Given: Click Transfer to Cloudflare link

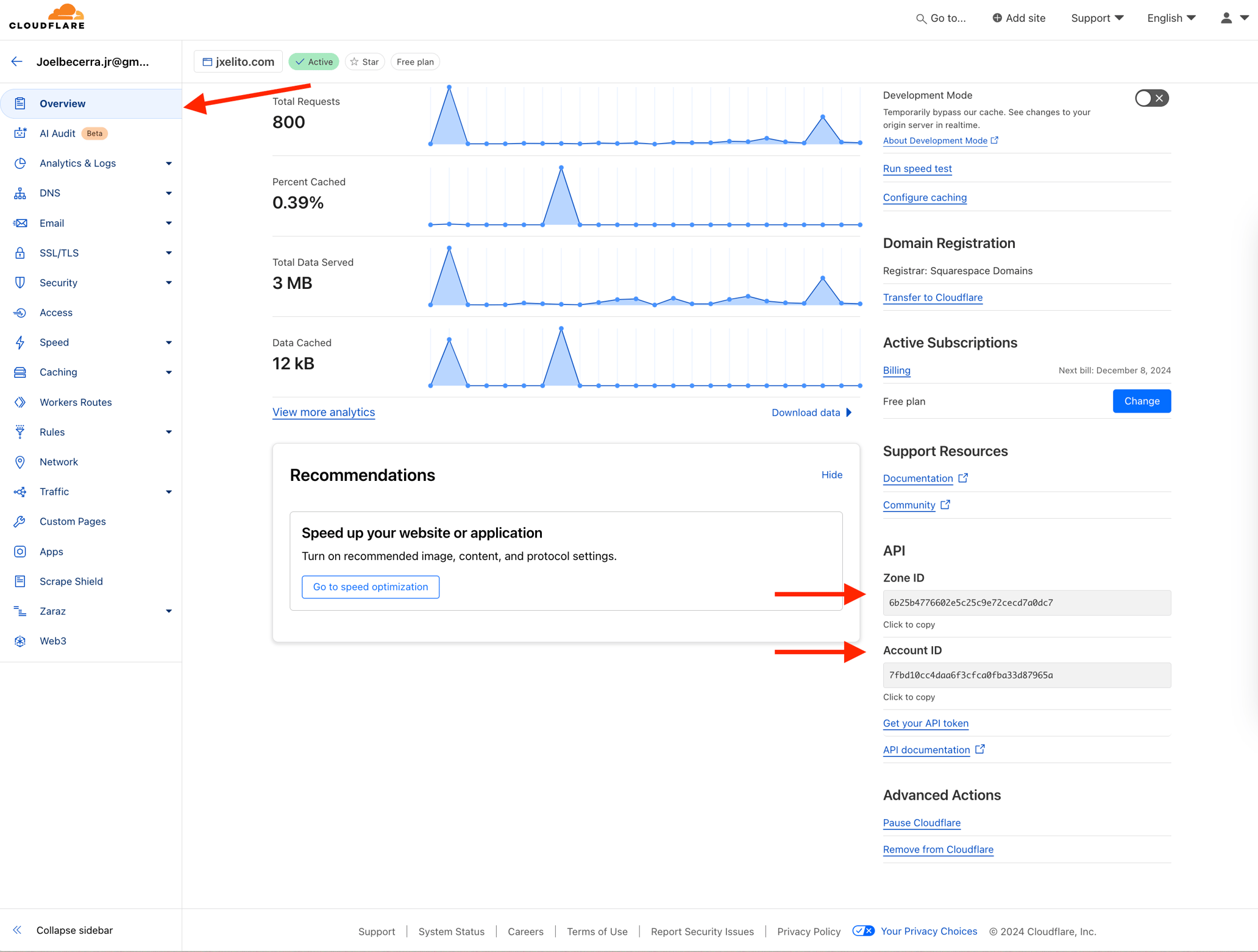Looking at the screenshot, I should click(x=933, y=297).
